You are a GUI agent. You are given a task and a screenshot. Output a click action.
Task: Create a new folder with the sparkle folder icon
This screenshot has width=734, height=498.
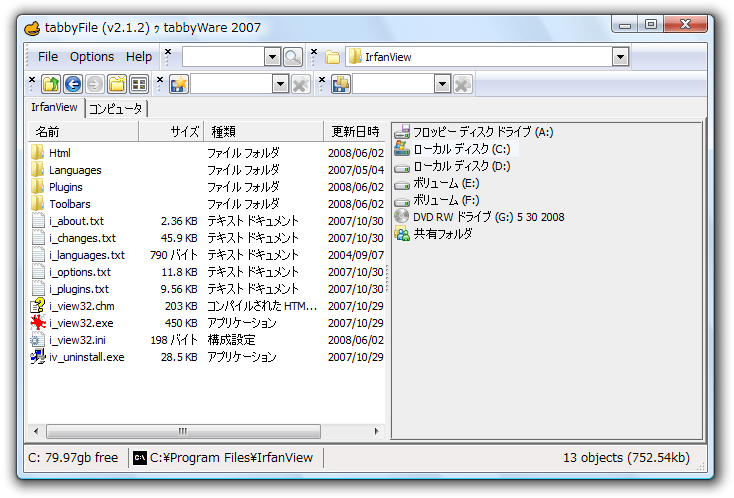pyautogui.click(x=117, y=84)
